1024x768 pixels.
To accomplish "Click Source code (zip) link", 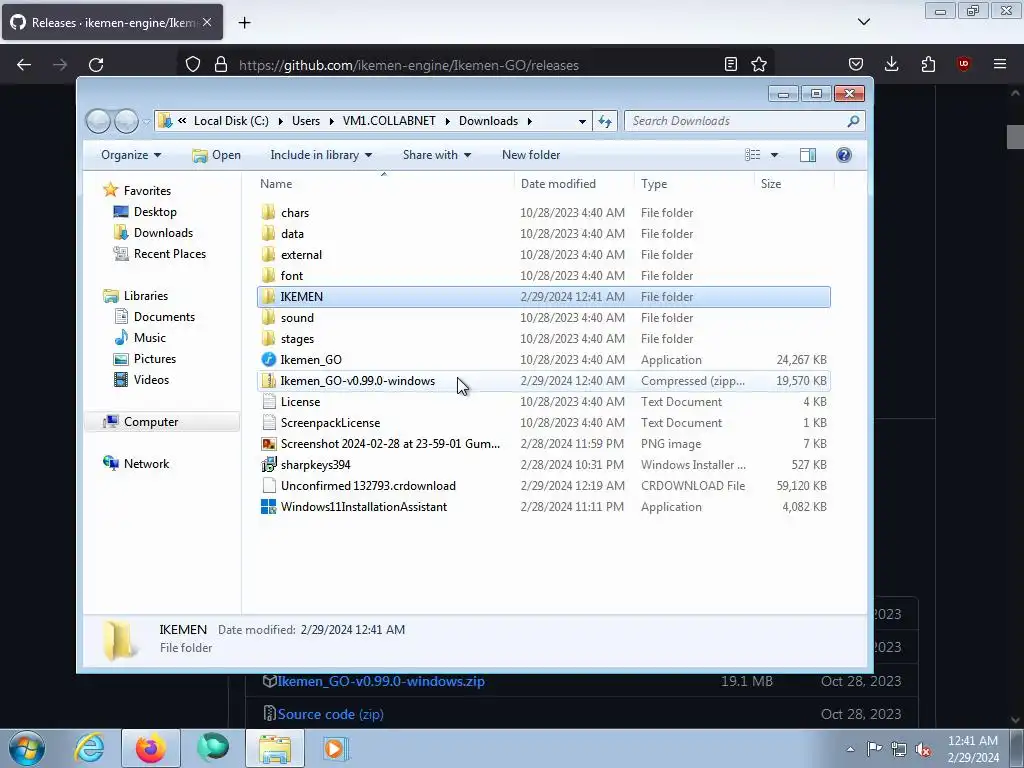I will (x=330, y=714).
